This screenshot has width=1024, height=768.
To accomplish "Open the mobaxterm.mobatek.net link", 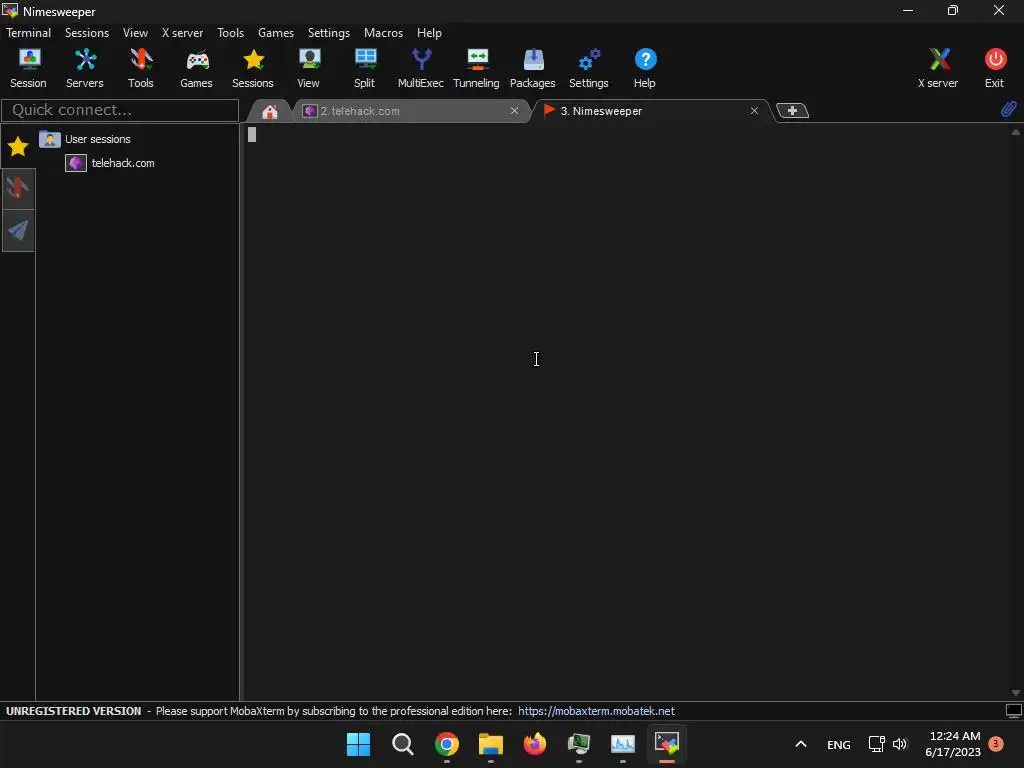I will click(596, 711).
